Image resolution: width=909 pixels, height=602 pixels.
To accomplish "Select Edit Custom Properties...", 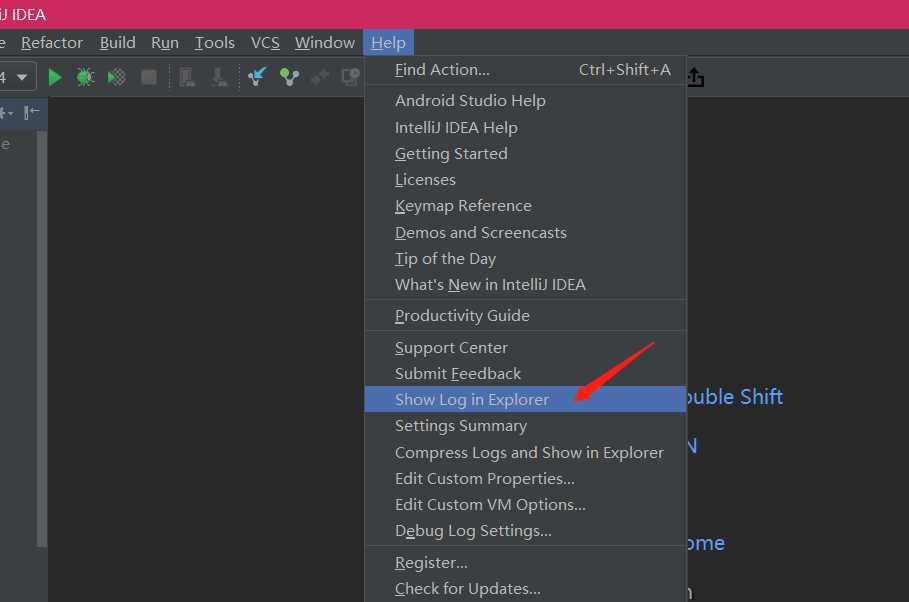I will [525, 478].
